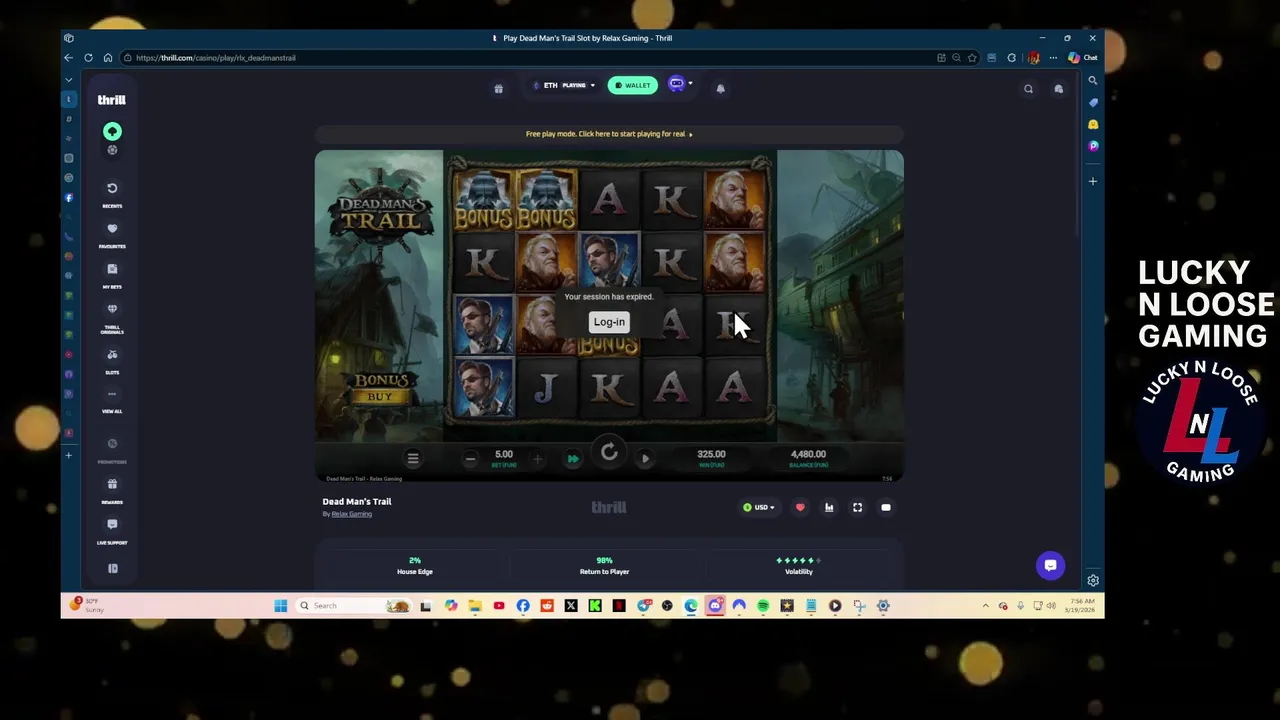Click the 2% House Edge stat

[415, 566]
